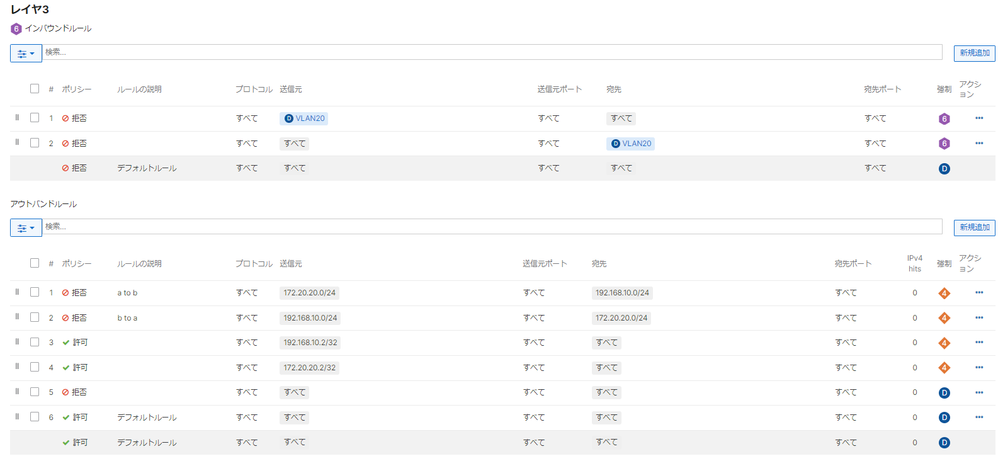This screenshot has height=456, width=998.
Task: Open actions menu for inbound rule 1
Action: click(978, 118)
